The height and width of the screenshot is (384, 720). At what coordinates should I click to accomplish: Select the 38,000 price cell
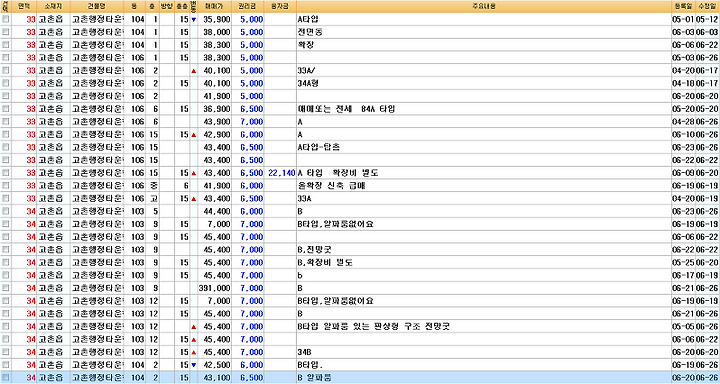214,32
